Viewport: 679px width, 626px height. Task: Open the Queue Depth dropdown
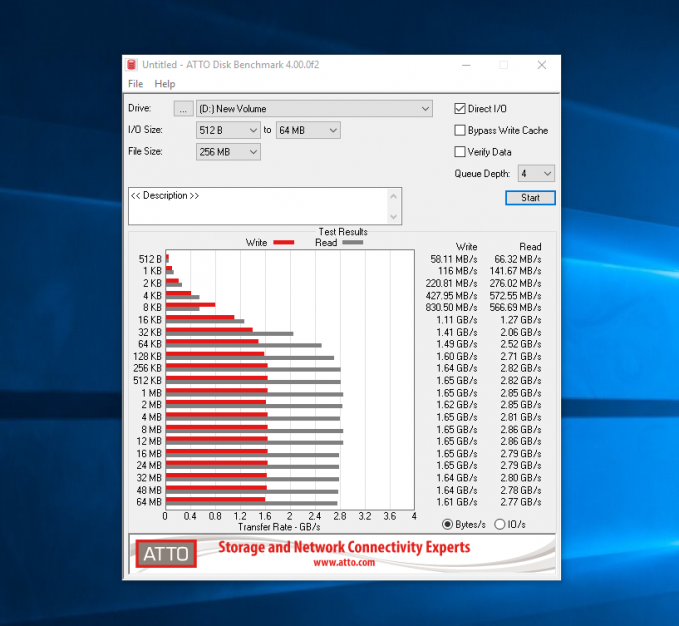pyautogui.click(x=536, y=174)
